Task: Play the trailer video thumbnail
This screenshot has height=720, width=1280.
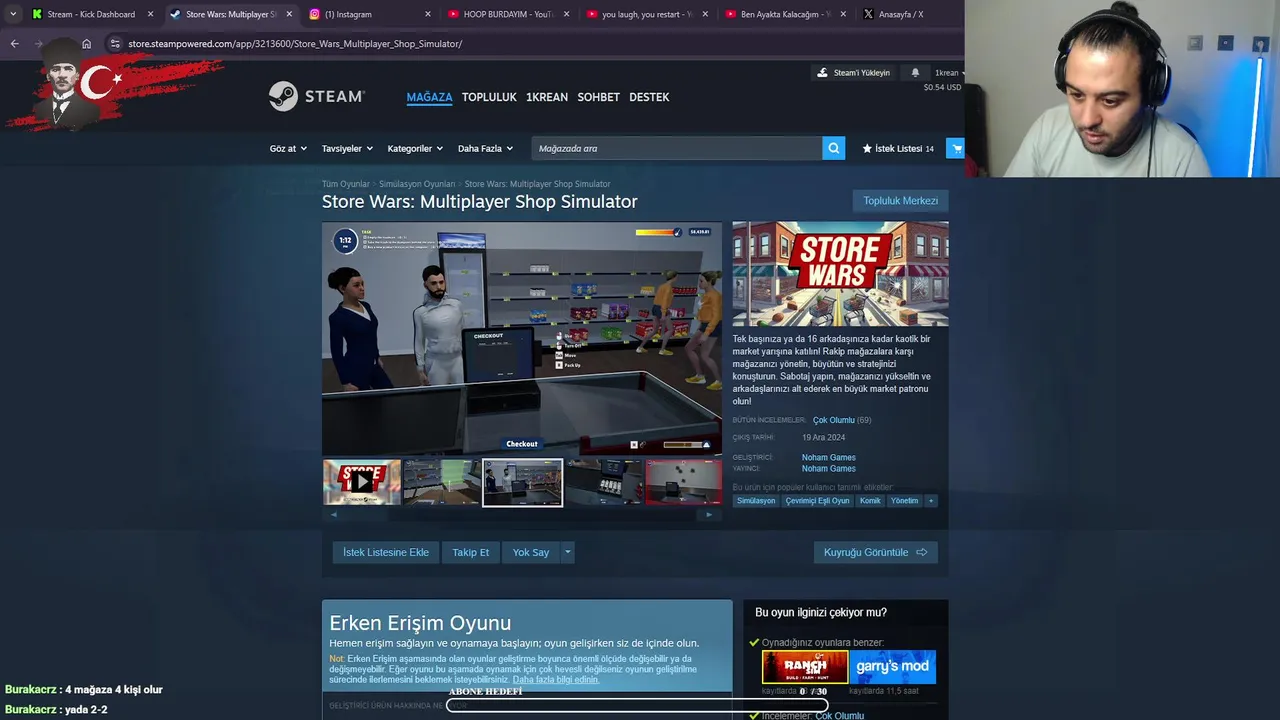Action: pos(362,483)
